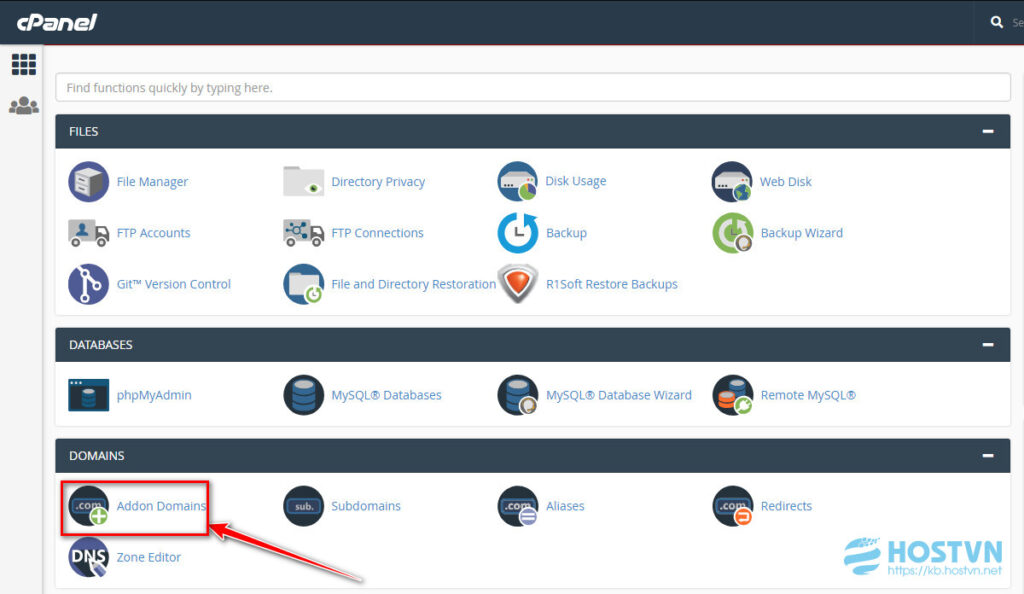
Task: Open the Backup clock icon
Action: point(517,233)
